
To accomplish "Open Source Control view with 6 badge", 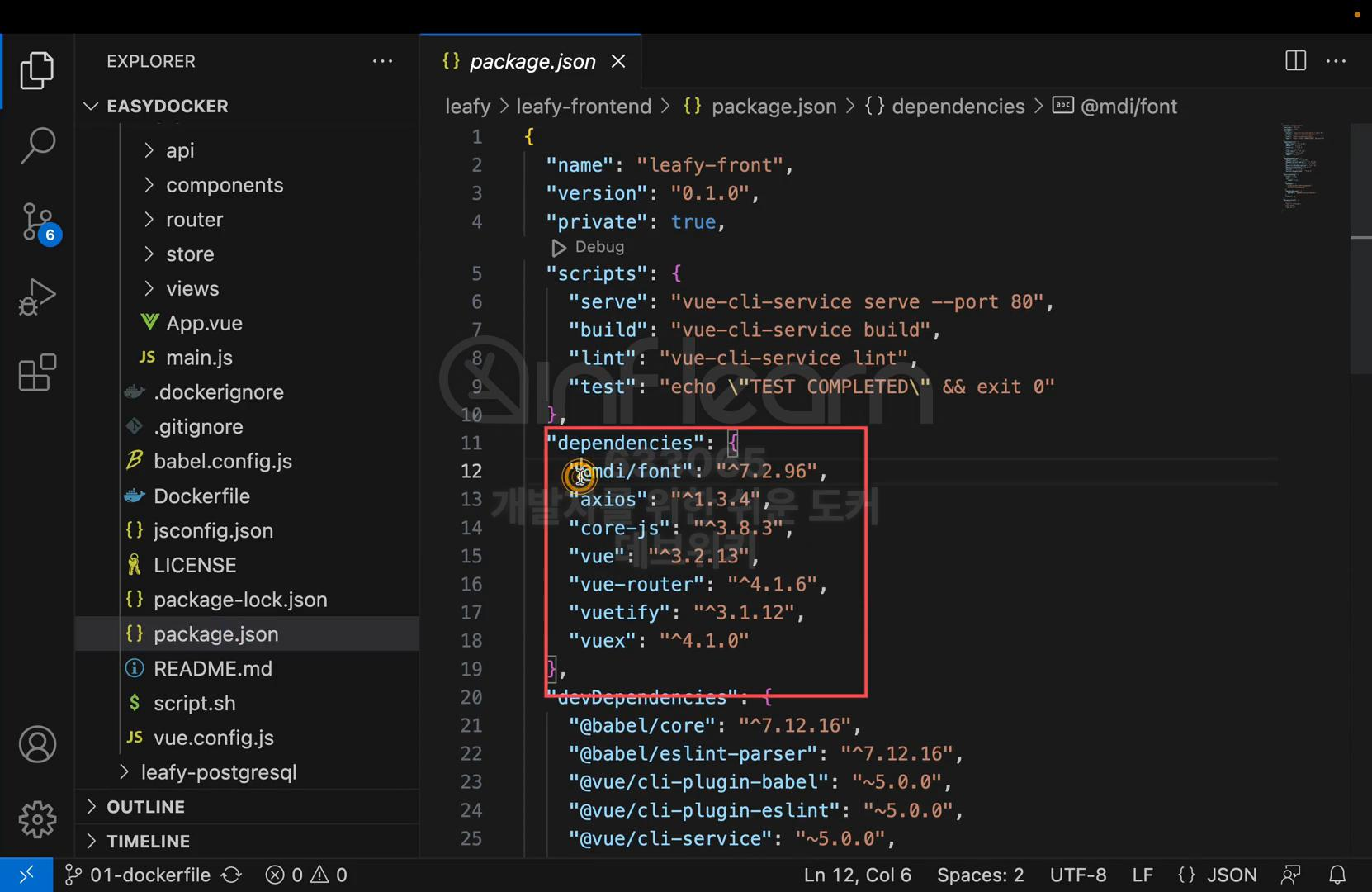I will (39, 222).
